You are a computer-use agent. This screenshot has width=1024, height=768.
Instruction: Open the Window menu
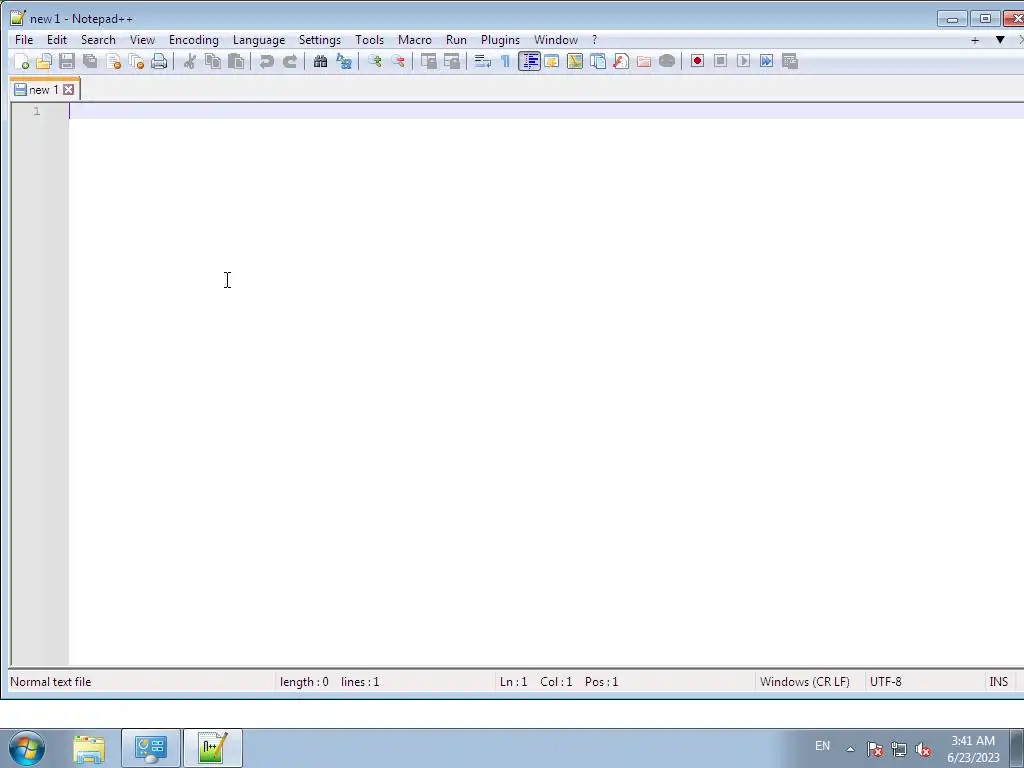[556, 40]
